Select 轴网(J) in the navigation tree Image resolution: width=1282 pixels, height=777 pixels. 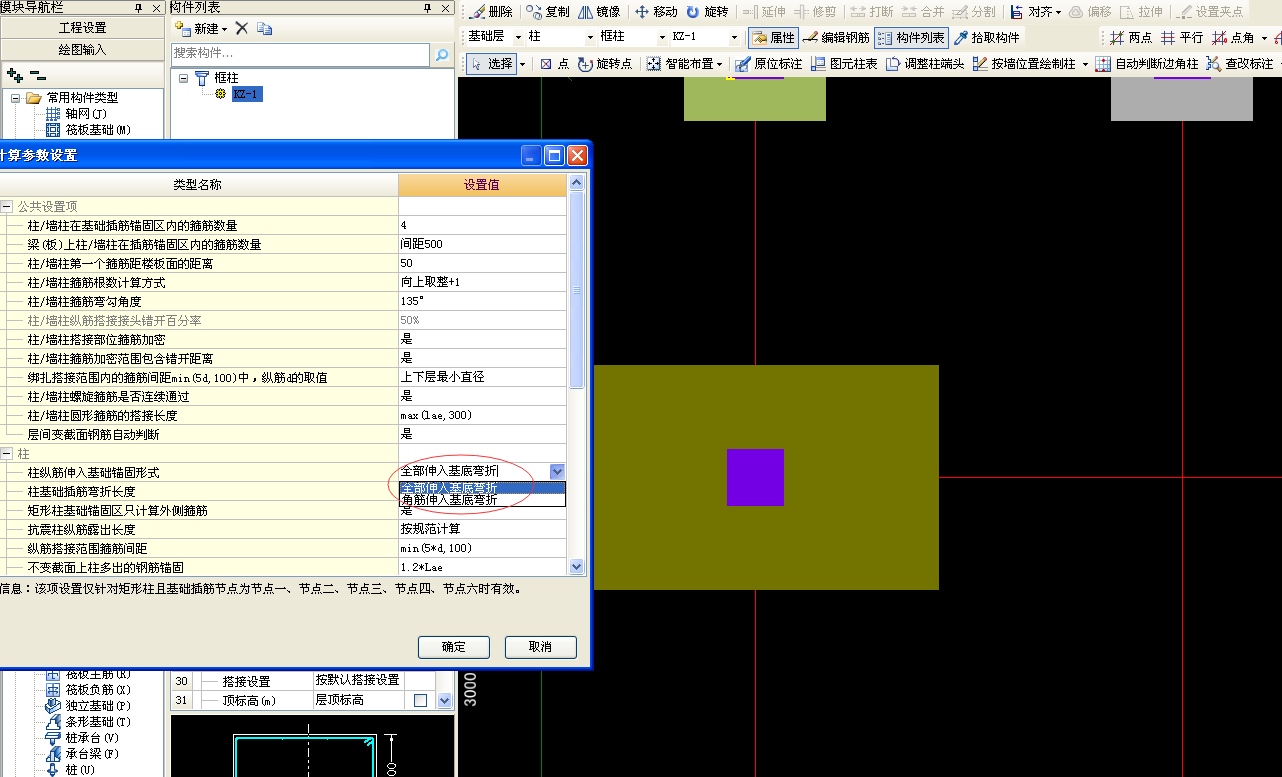[86, 114]
